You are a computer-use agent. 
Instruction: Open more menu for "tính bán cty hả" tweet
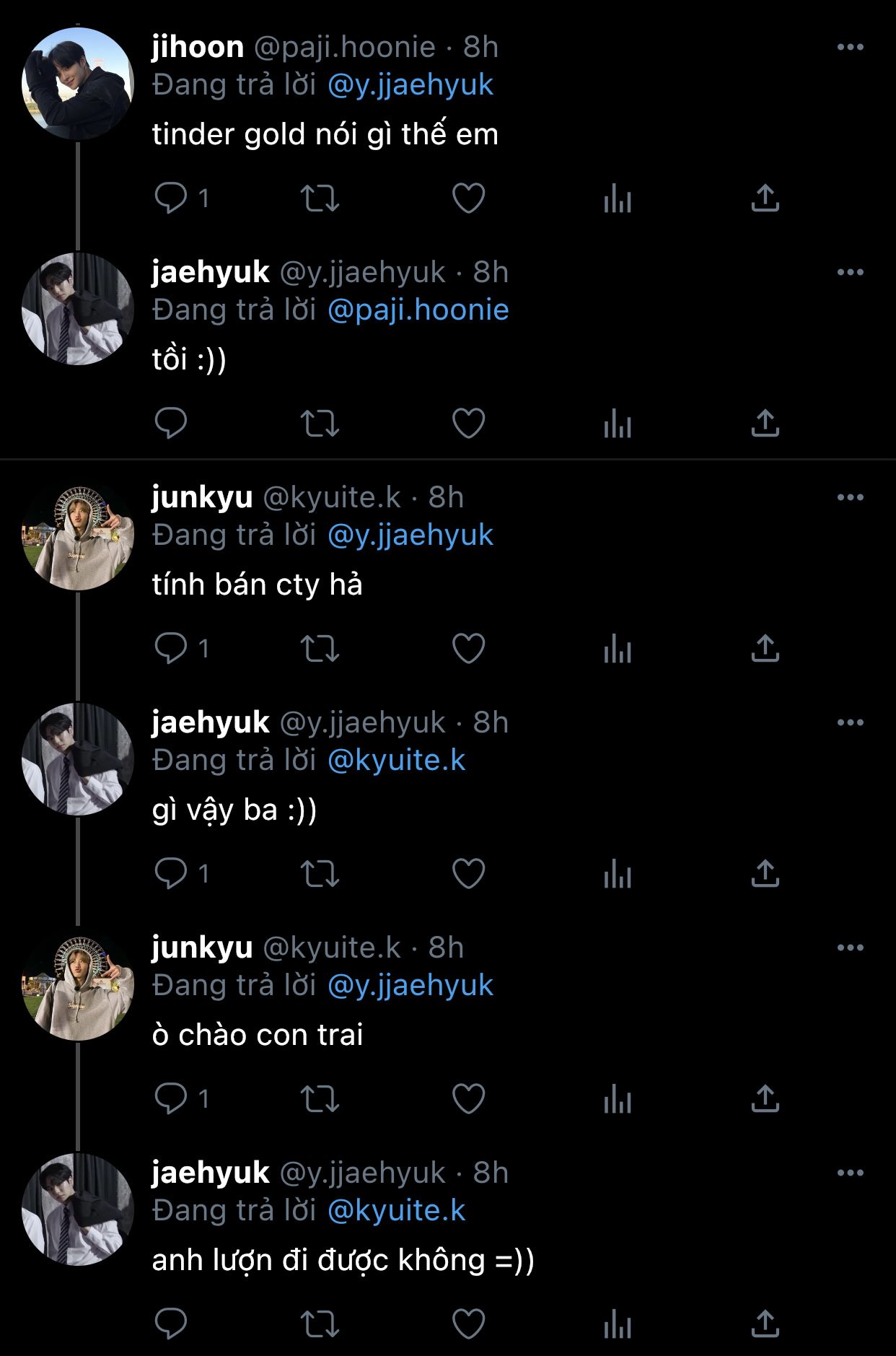tap(851, 498)
